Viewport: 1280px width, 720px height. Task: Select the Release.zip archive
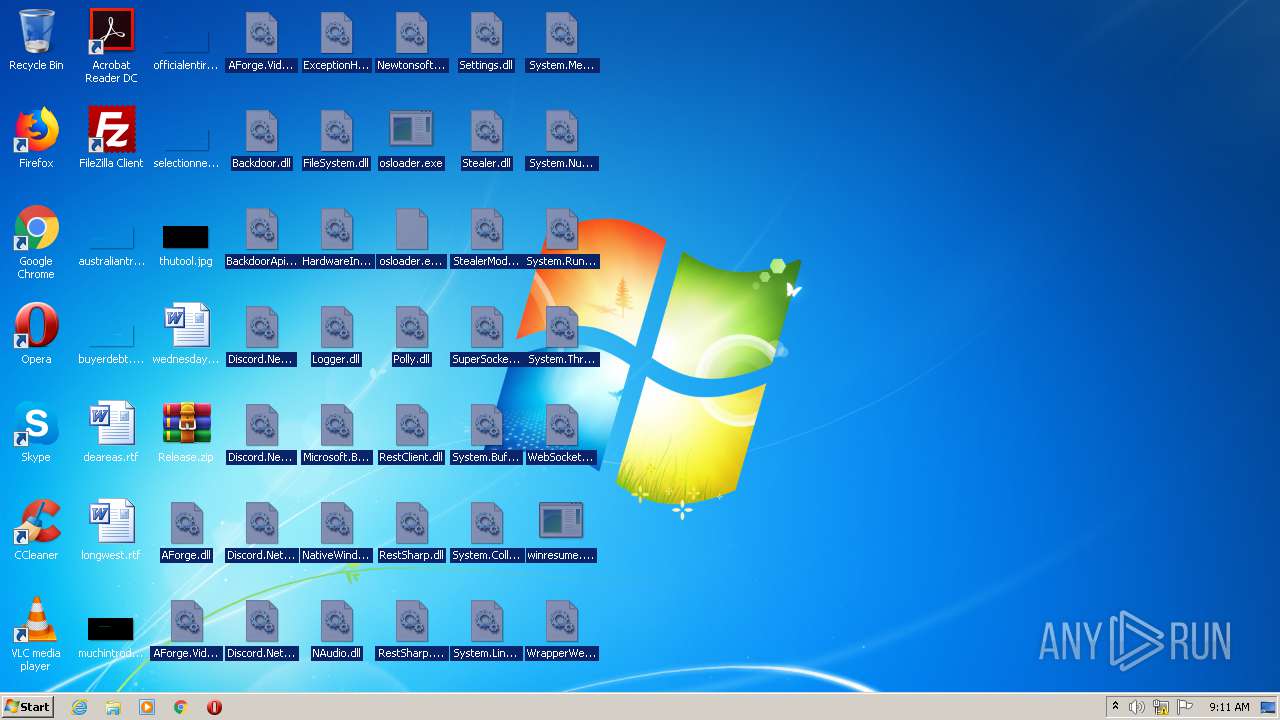point(186,432)
